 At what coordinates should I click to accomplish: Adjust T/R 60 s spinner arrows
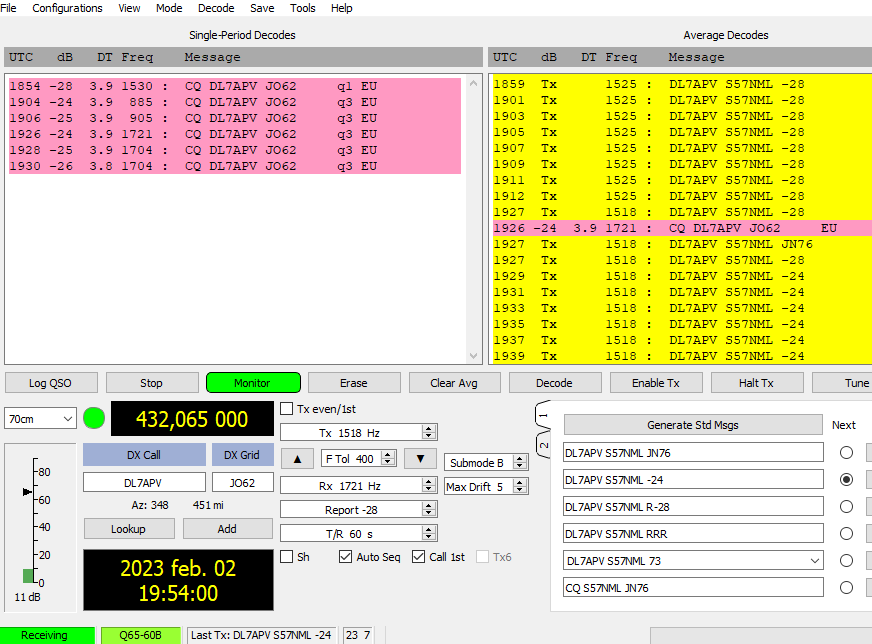point(428,533)
